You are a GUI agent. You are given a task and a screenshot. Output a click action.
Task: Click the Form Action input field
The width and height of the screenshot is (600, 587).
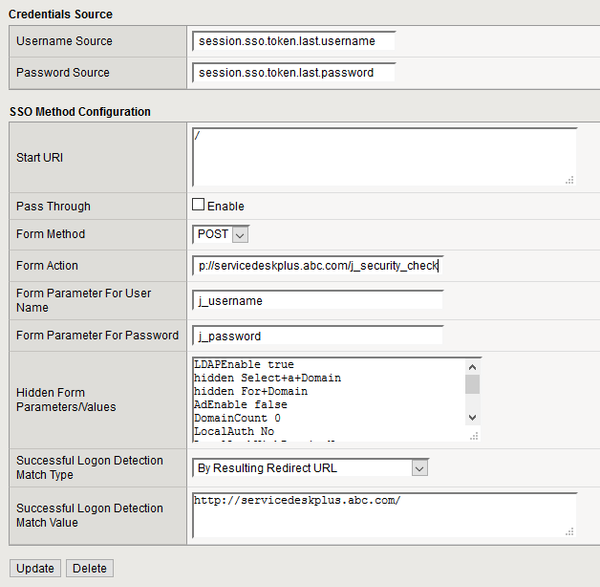(x=317, y=266)
